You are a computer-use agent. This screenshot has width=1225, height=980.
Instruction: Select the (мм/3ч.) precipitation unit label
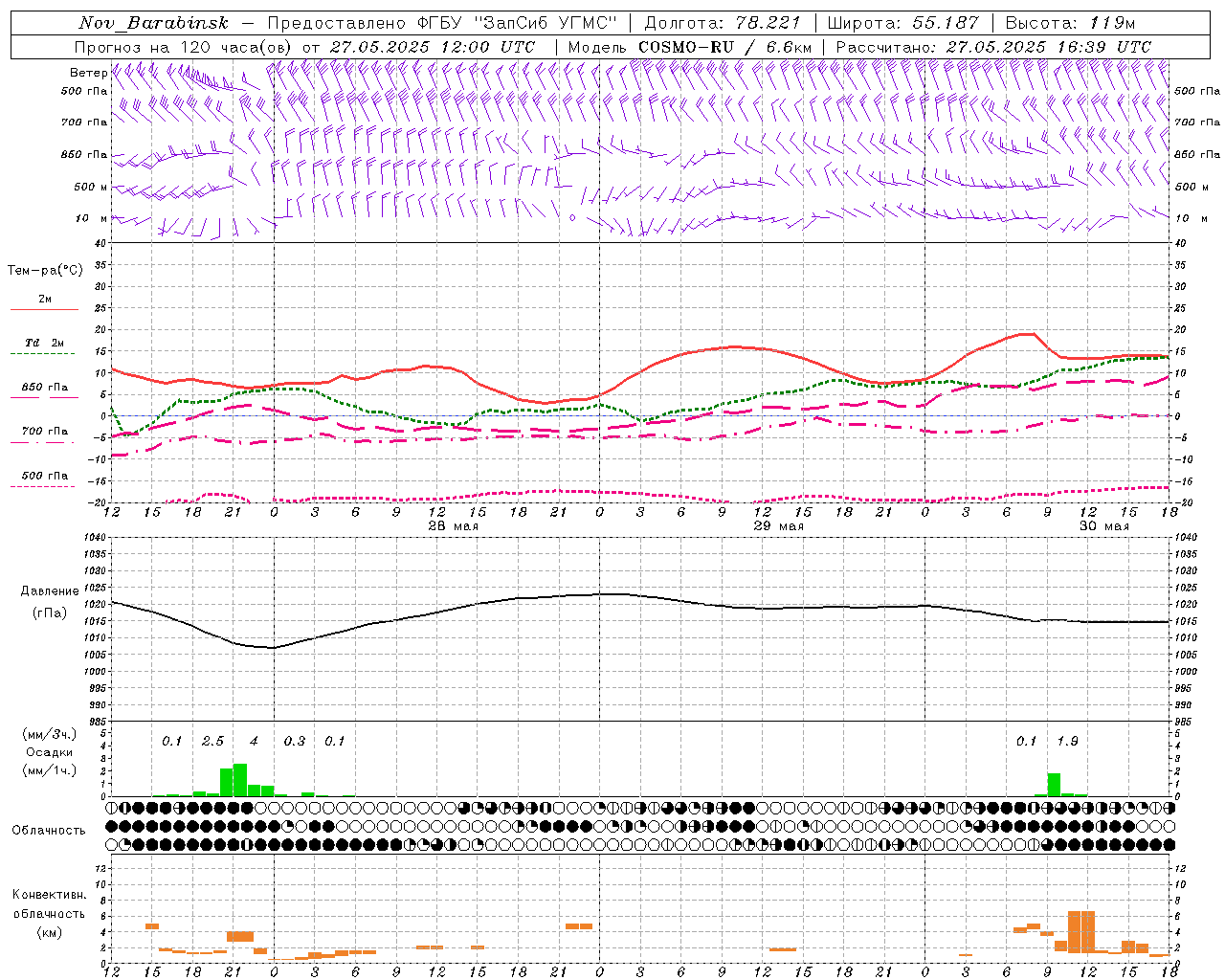point(49,734)
